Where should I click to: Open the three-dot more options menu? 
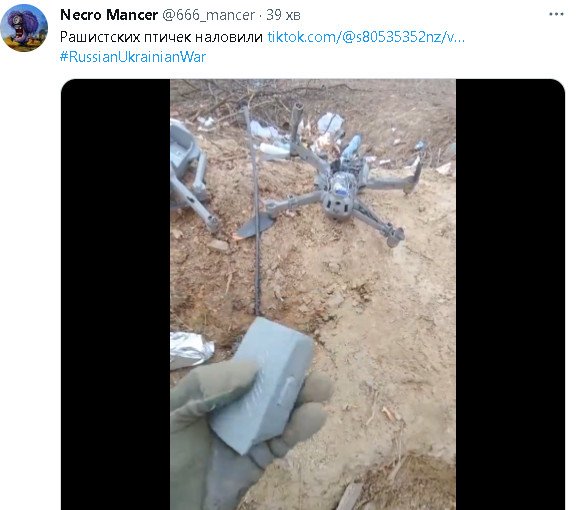tap(556, 14)
